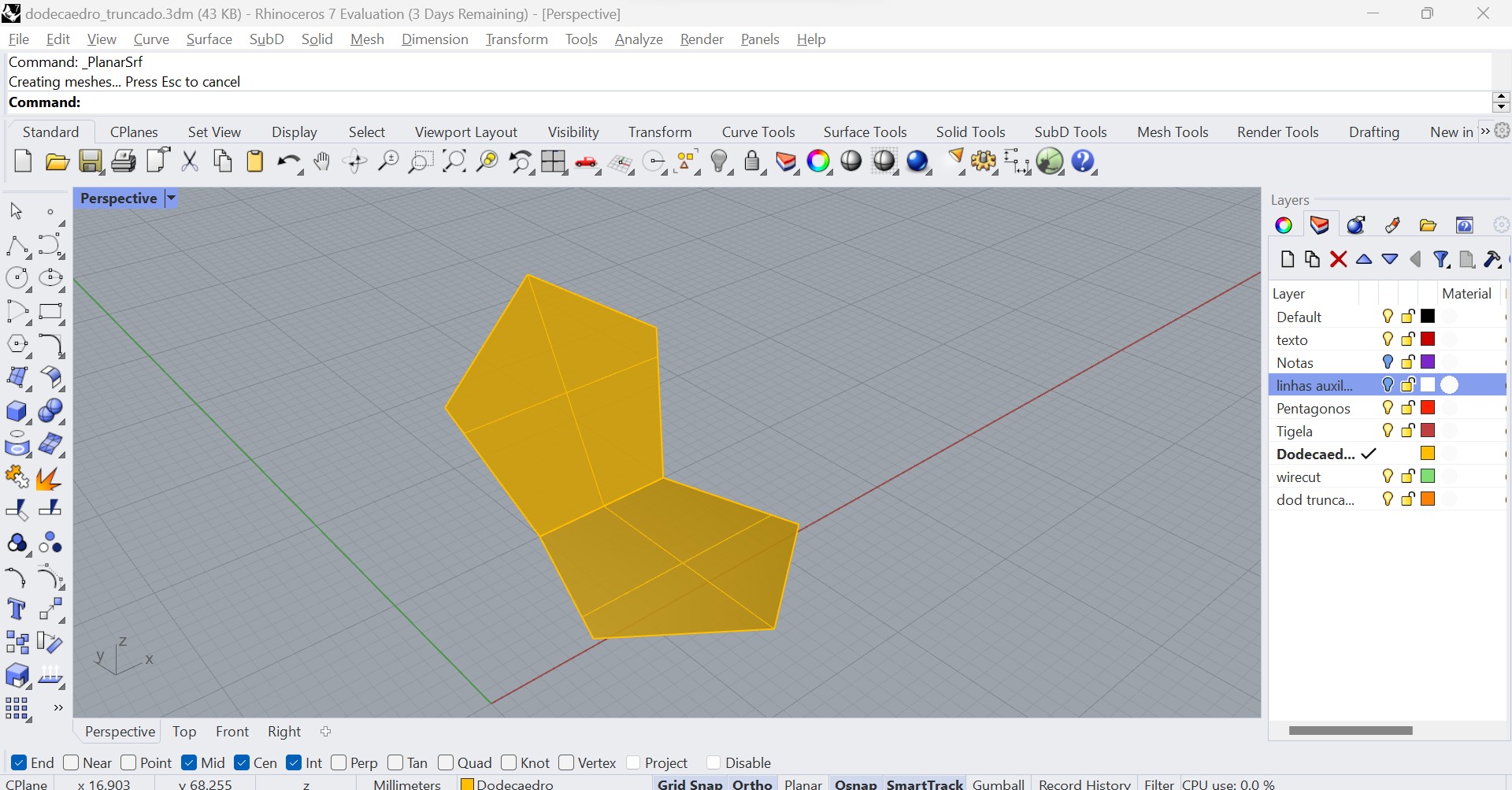
Task: Switch to the Top viewport tab
Action: click(x=184, y=732)
